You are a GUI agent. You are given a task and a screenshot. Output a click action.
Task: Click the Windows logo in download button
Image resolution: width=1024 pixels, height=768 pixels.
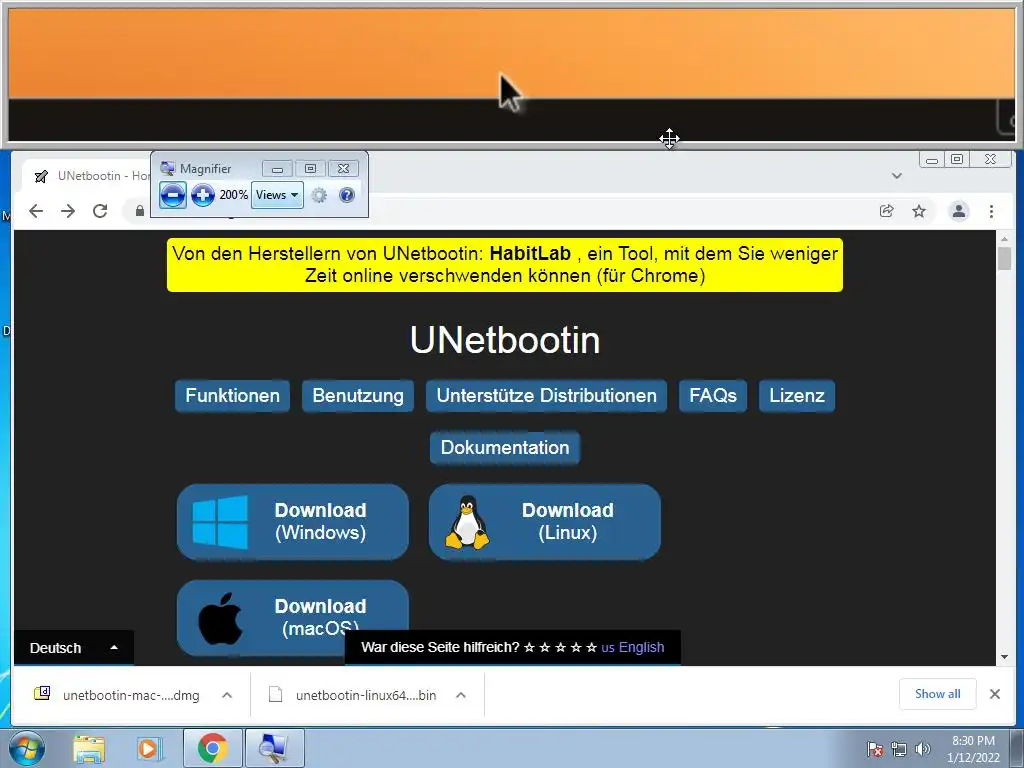point(220,522)
